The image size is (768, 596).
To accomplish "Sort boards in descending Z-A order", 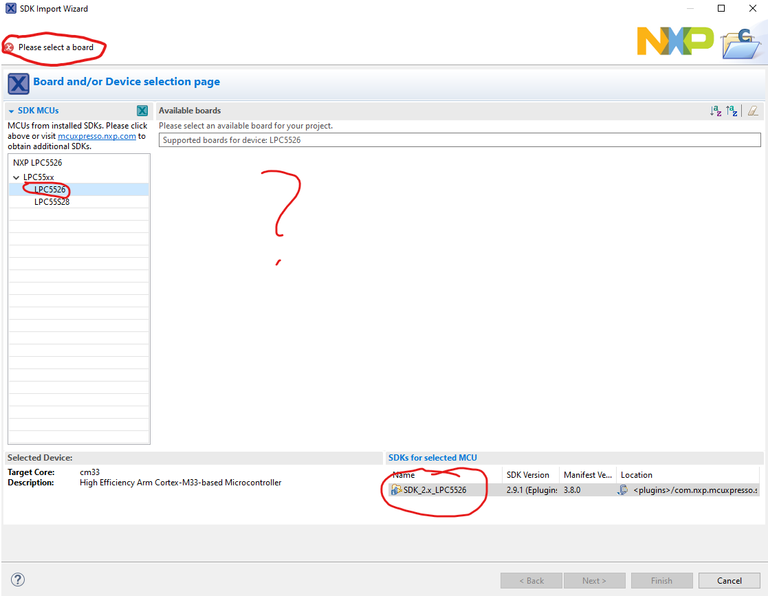I will tap(732, 111).
